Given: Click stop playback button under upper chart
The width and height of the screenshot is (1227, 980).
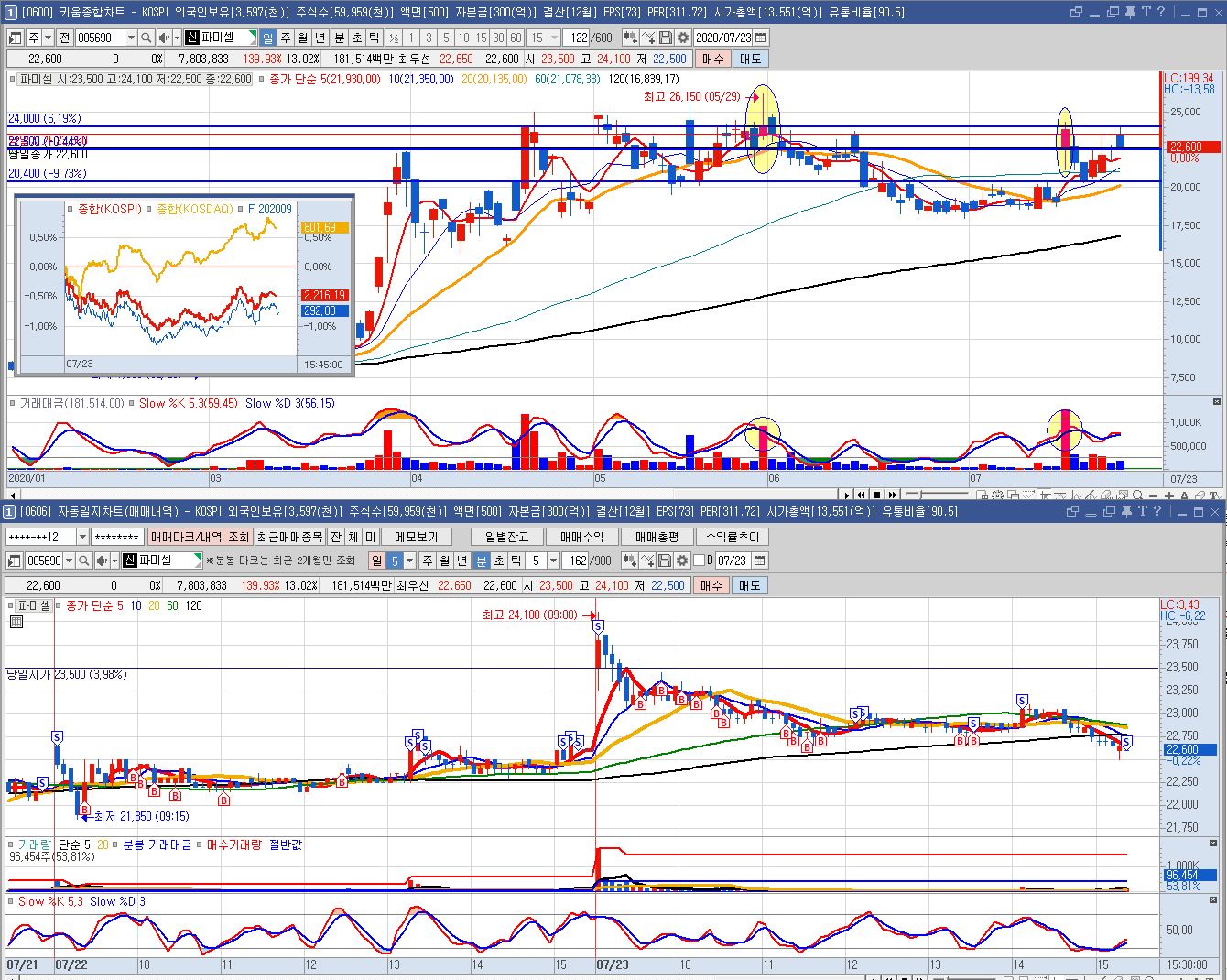Looking at the screenshot, I should click(877, 495).
